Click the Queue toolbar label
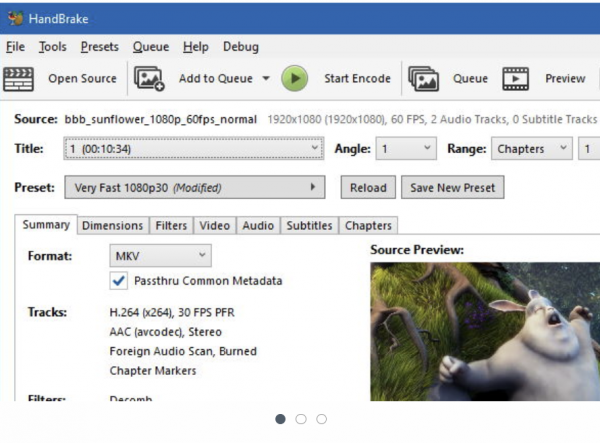Image resolution: width=600 pixels, height=443 pixels. point(470,78)
